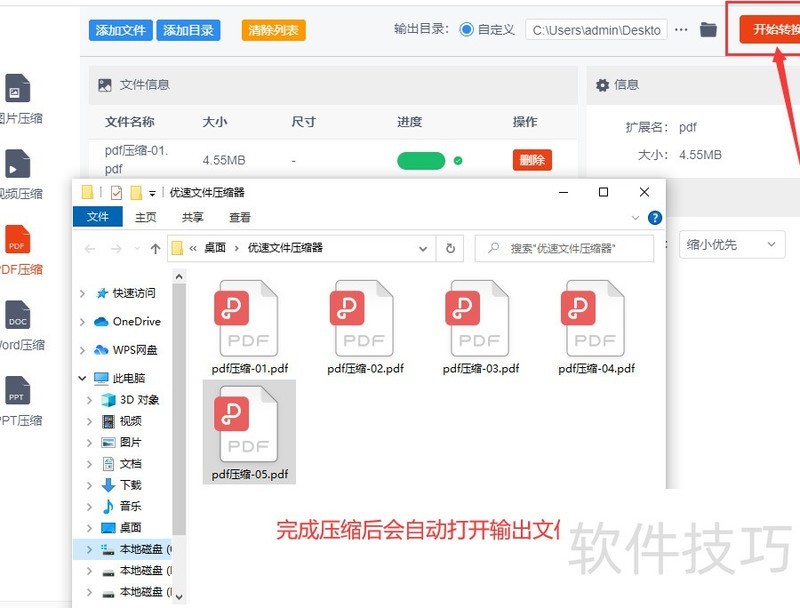Screen dimensions: 800x608
Task: Open the 查看 ribbon tab
Action: (240, 217)
